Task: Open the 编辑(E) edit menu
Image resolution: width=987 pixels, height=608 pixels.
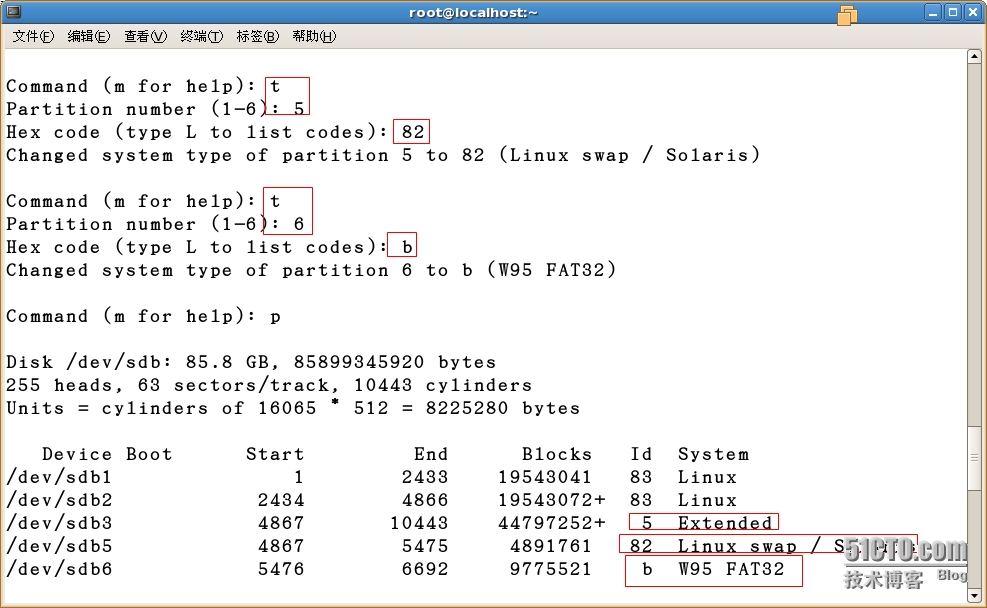Action: pos(89,37)
